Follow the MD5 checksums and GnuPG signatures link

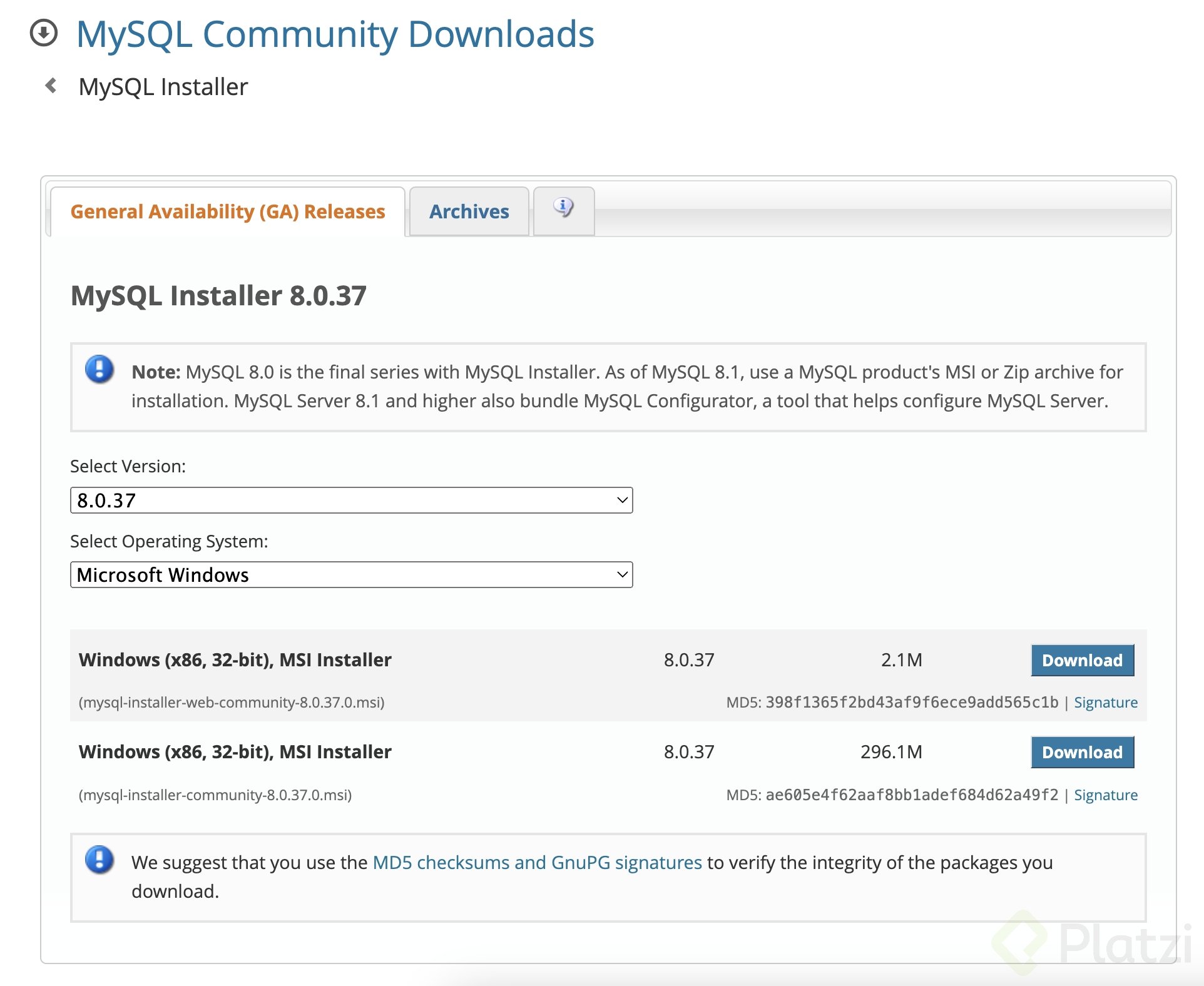coord(537,863)
